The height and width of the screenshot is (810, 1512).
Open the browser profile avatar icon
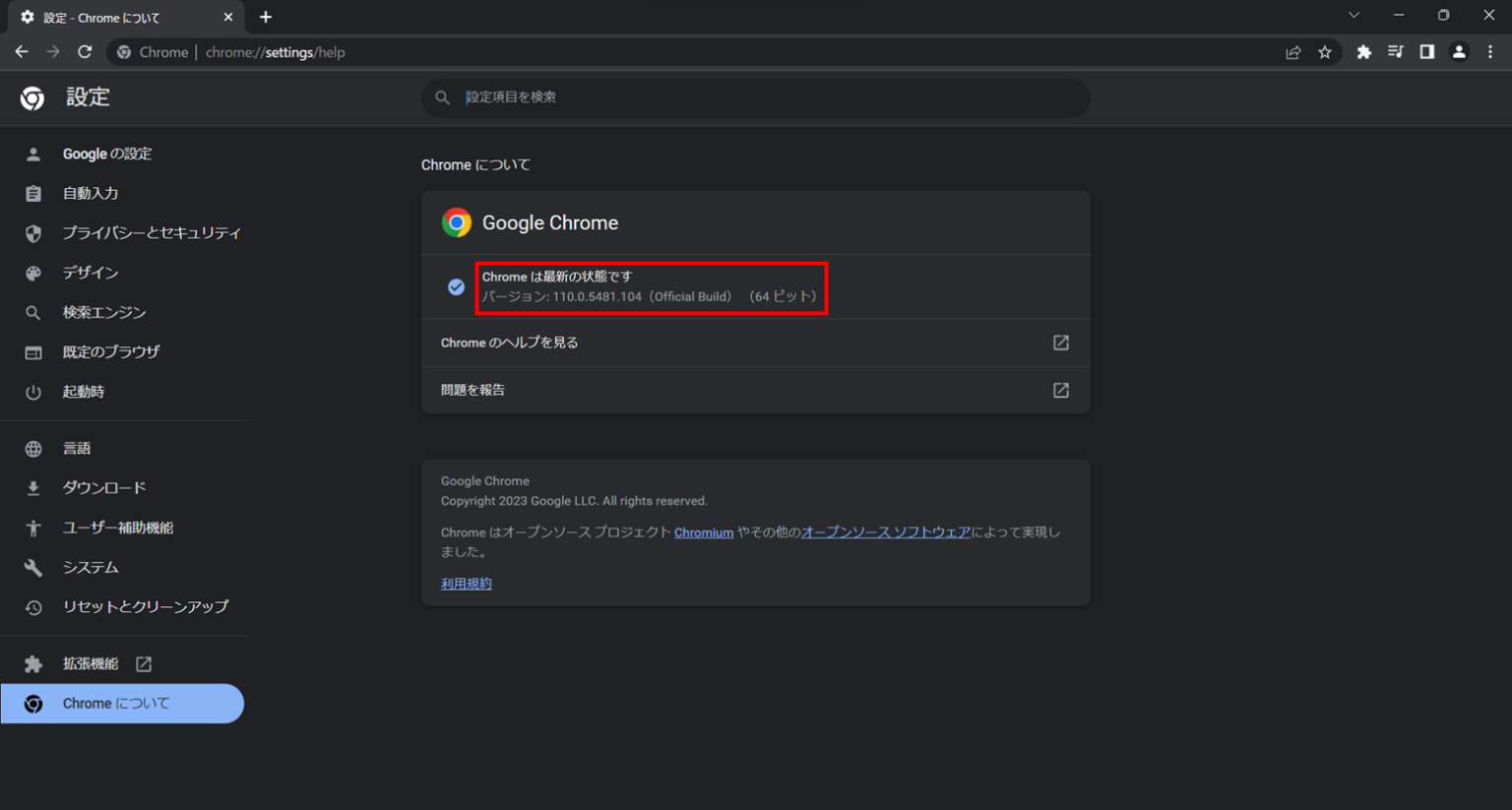(1459, 52)
